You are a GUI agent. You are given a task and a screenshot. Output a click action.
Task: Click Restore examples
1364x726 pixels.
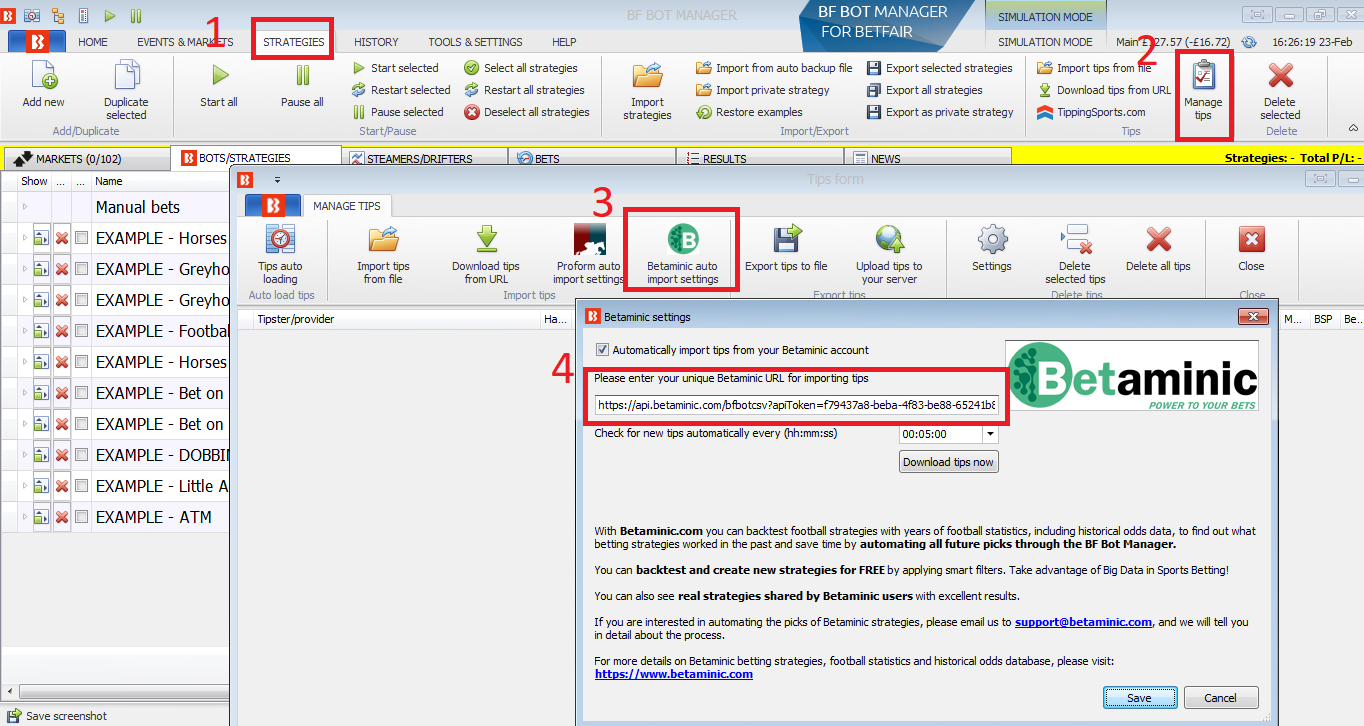tap(748, 112)
